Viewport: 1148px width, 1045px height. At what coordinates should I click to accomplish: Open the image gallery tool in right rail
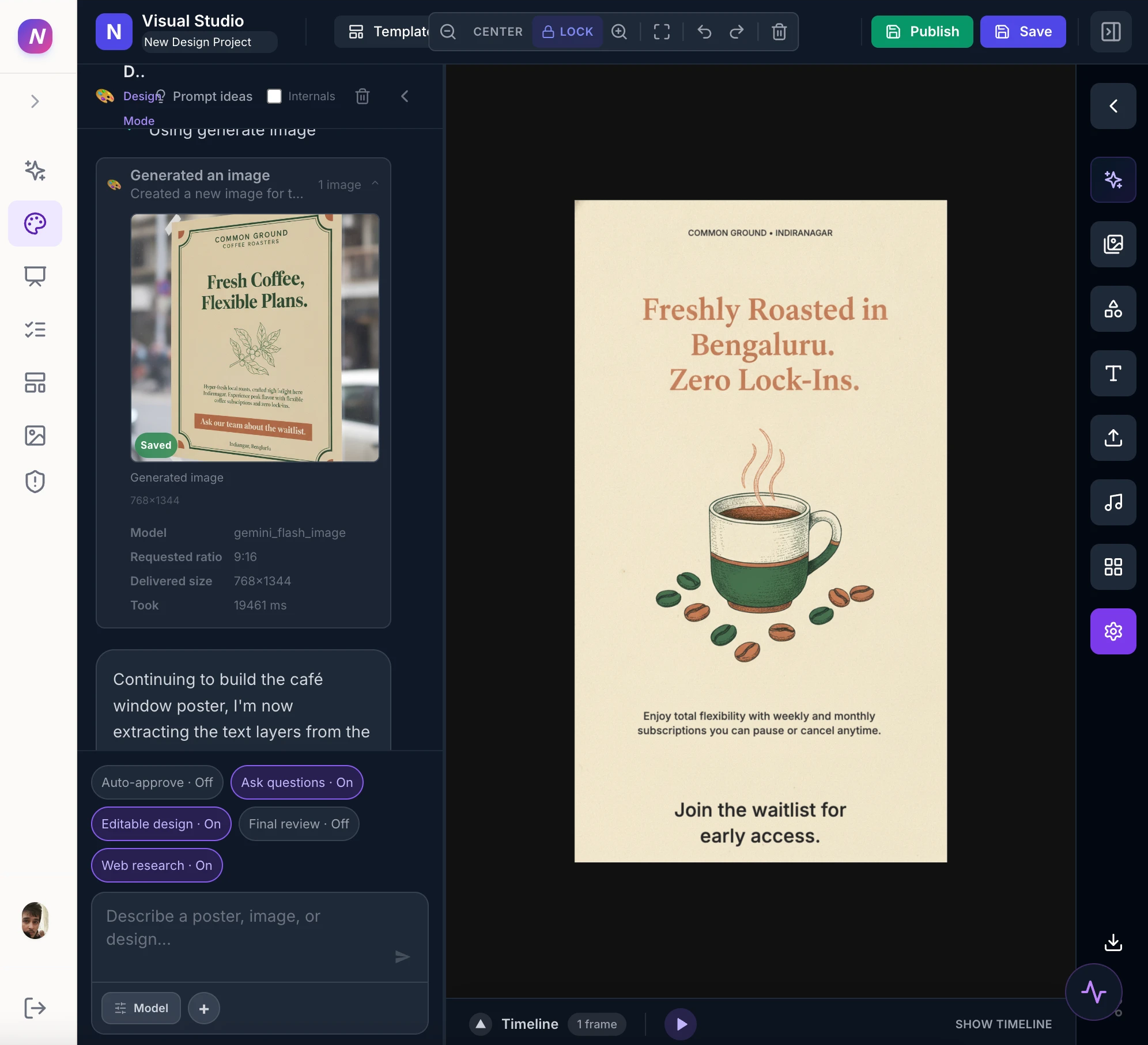[x=1113, y=244]
